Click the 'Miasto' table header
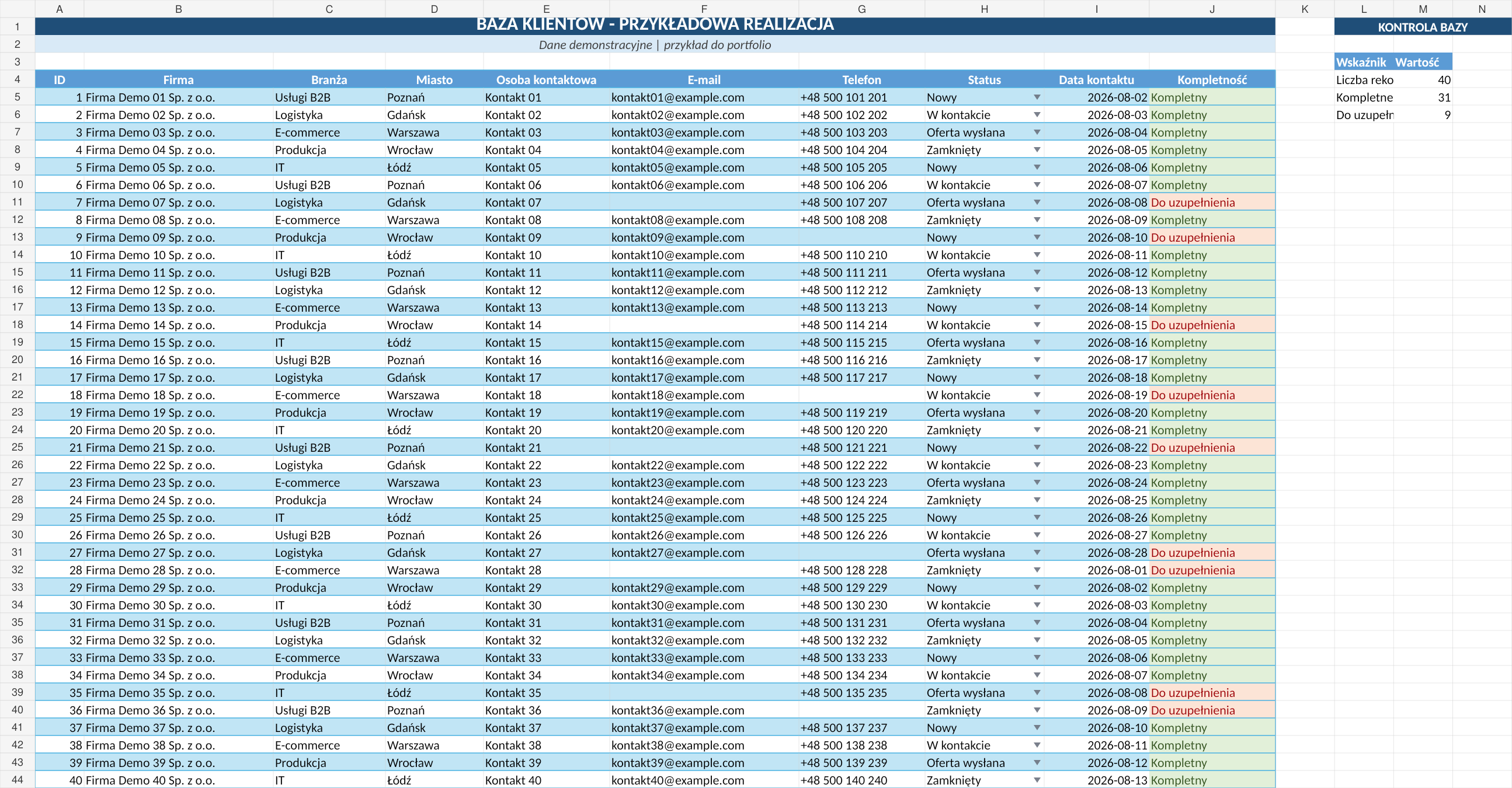Viewport: 1512px width, 788px height. point(435,80)
